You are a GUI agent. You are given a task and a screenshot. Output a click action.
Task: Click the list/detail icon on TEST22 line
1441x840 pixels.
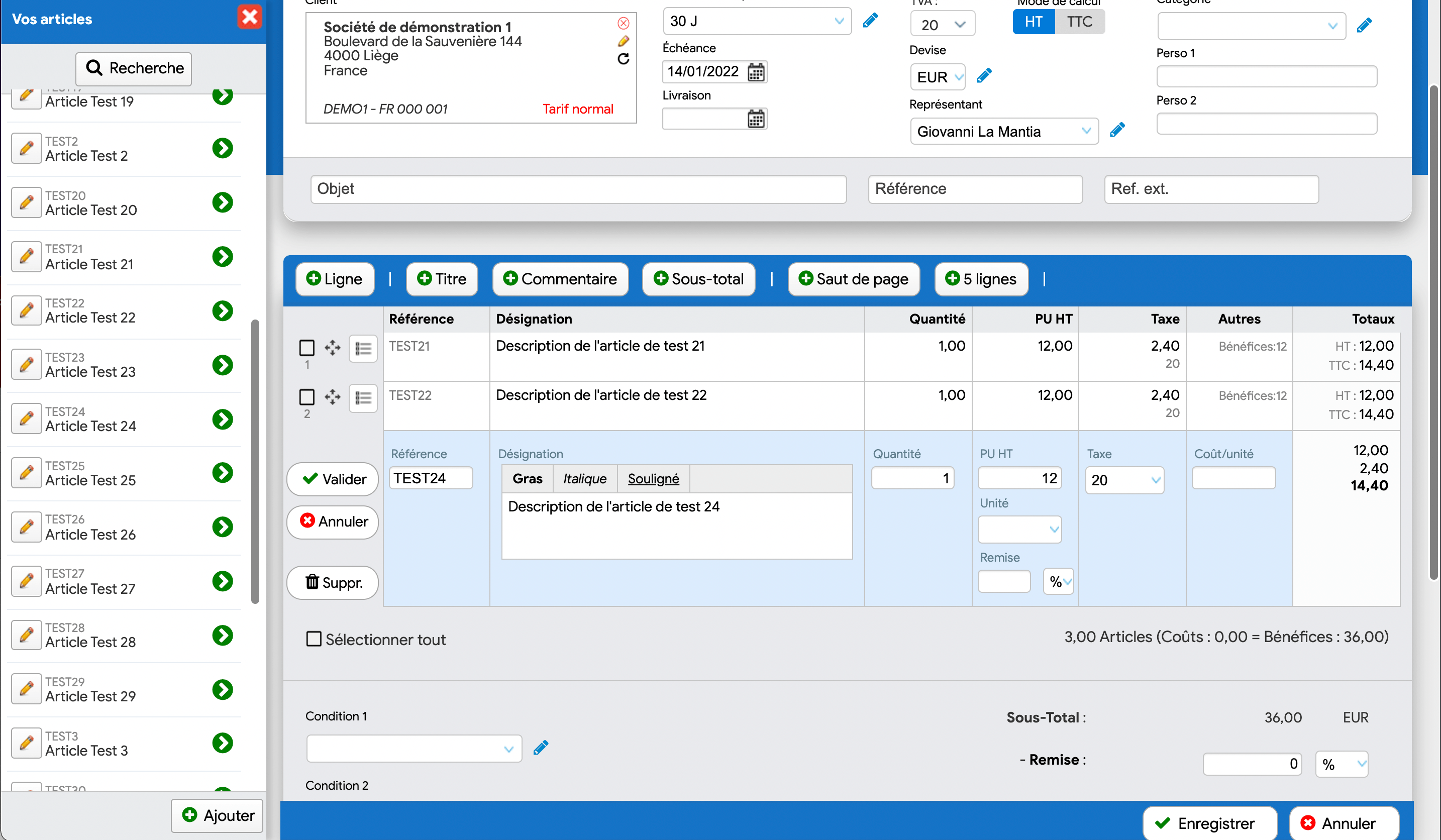coord(363,397)
